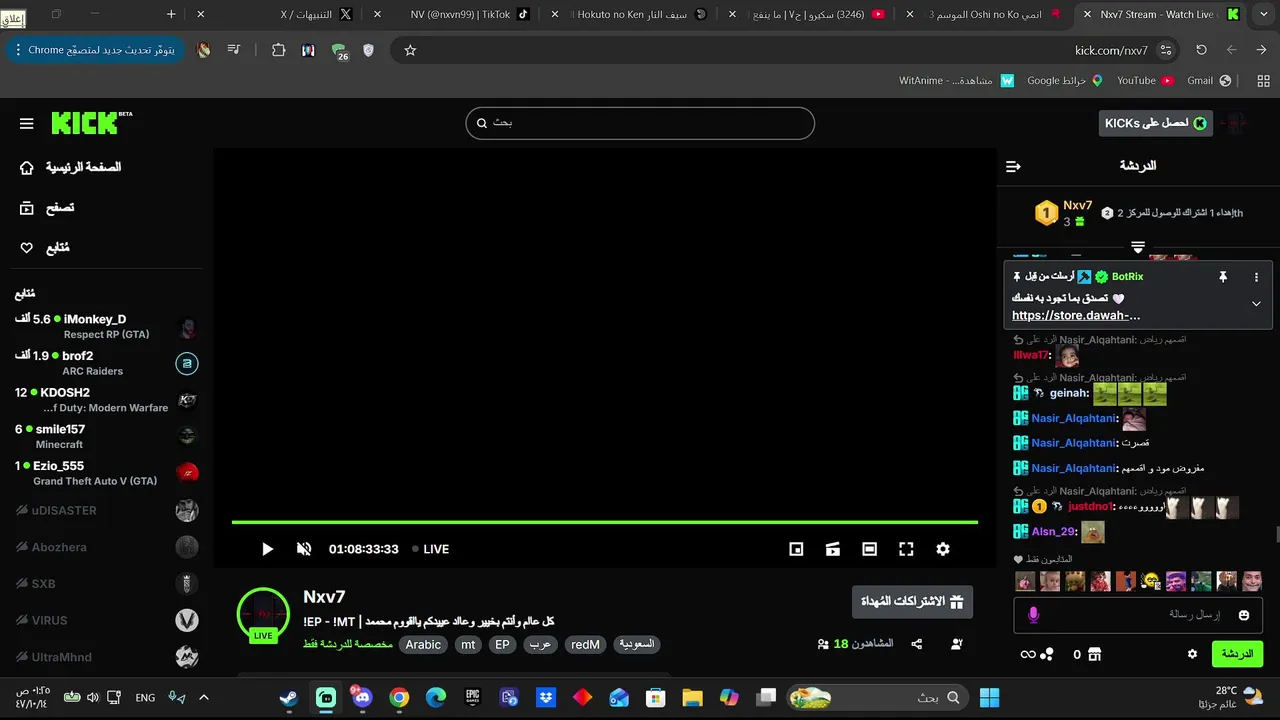Switch to the Hokuto no Ken tab
The image size is (1280, 720).
[x=640, y=14]
